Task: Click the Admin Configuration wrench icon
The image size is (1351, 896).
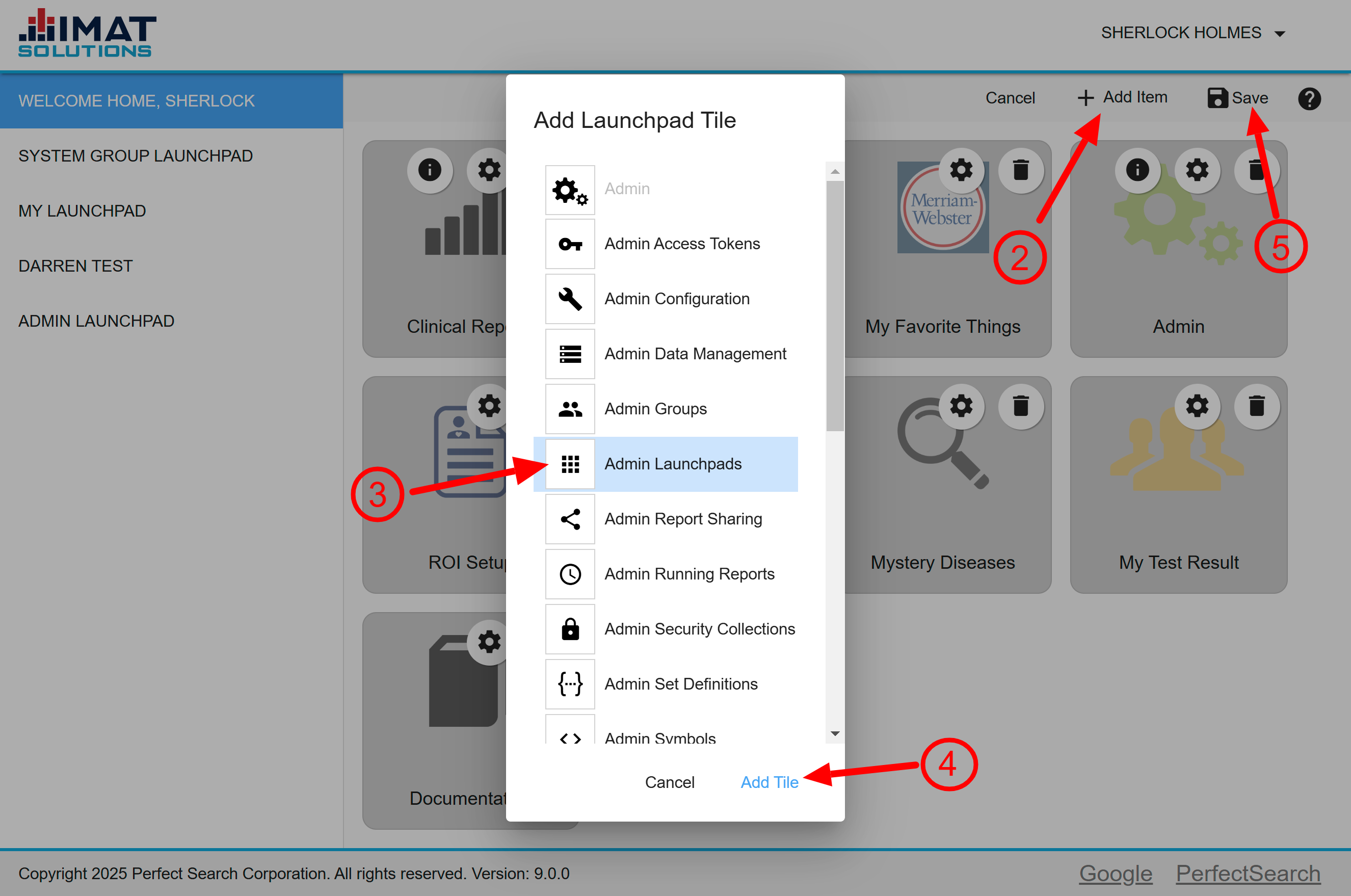Action: 570,298
